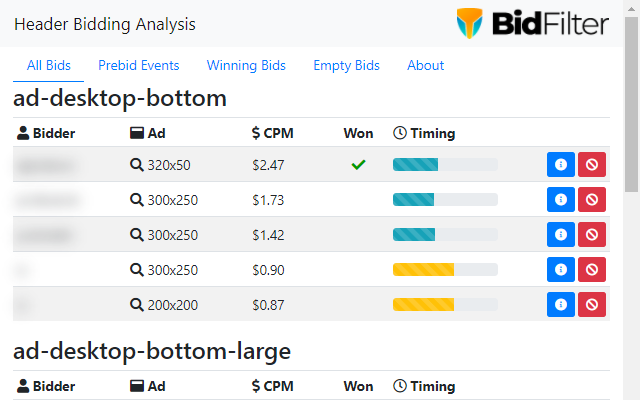The width and height of the screenshot is (640, 400).
Task: Block the $0.87 bid row
Action: [592, 305]
